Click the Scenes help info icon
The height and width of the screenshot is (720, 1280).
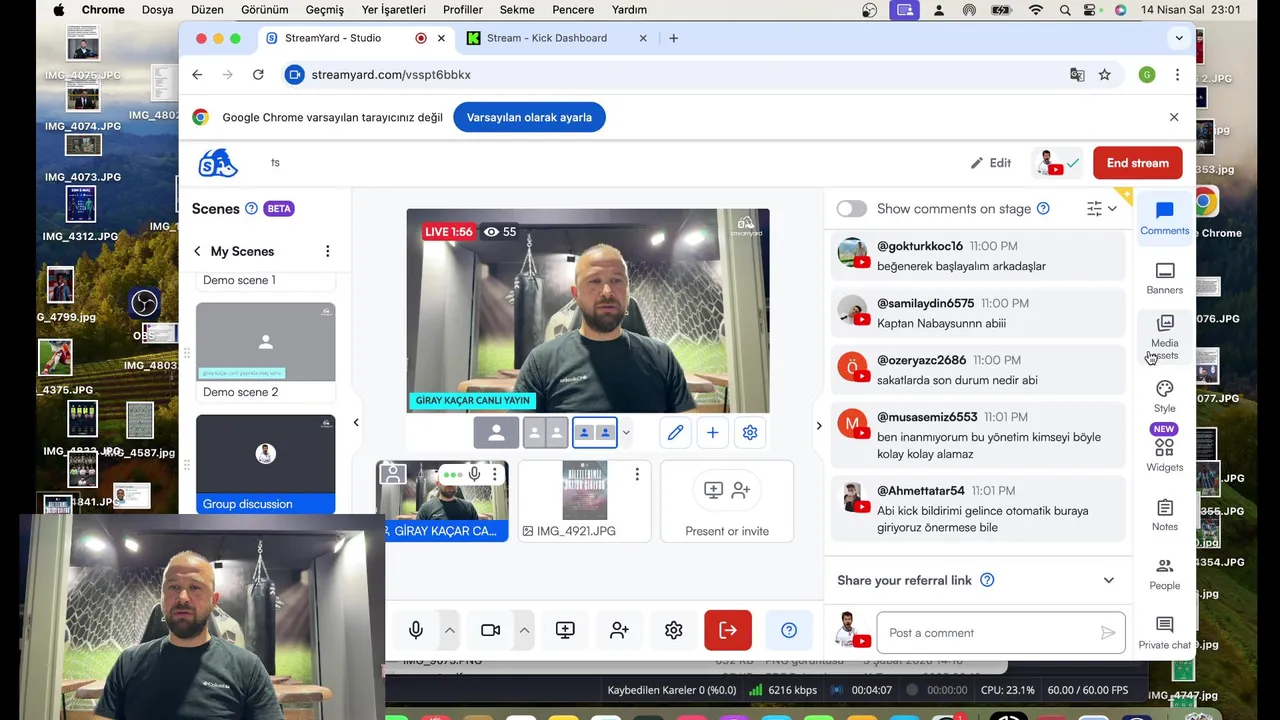[251, 209]
